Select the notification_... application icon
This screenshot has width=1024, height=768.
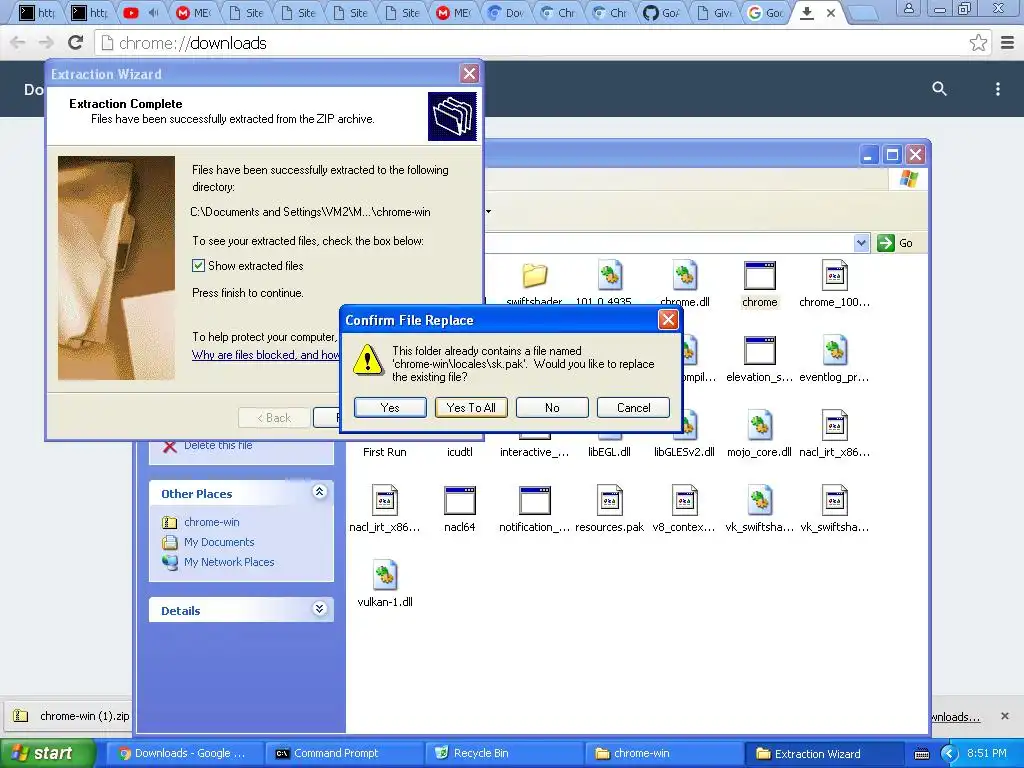click(x=534, y=501)
